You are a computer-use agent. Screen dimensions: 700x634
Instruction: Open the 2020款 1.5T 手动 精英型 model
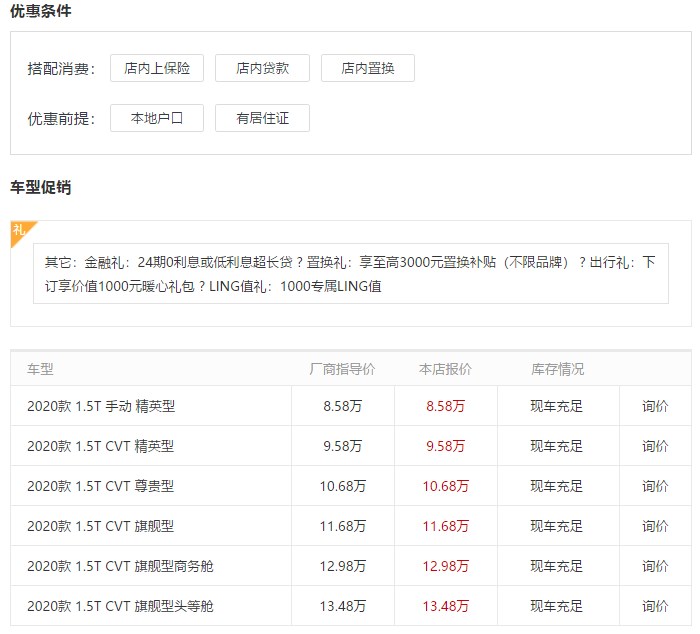pos(101,406)
